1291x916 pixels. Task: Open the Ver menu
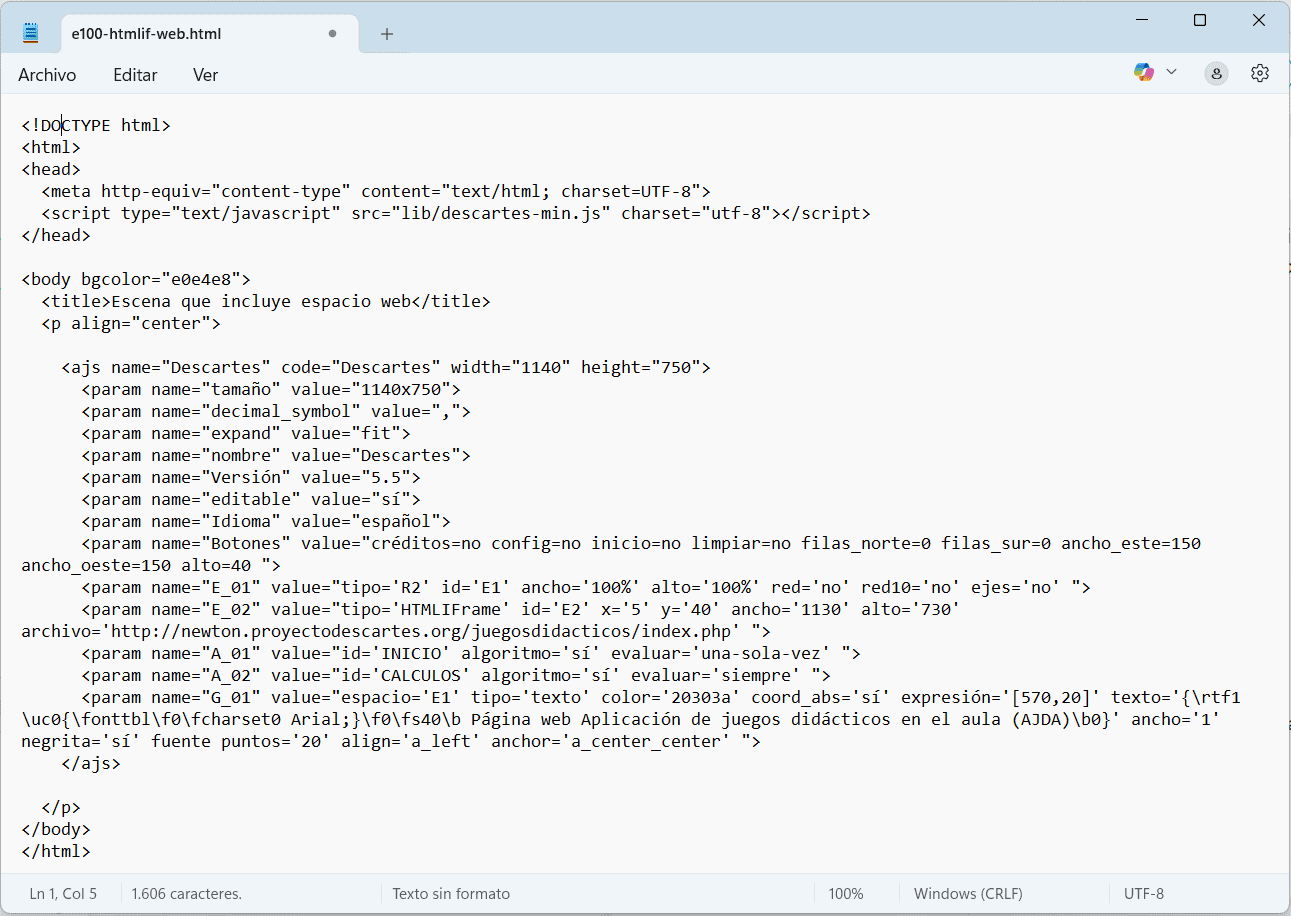205,75
